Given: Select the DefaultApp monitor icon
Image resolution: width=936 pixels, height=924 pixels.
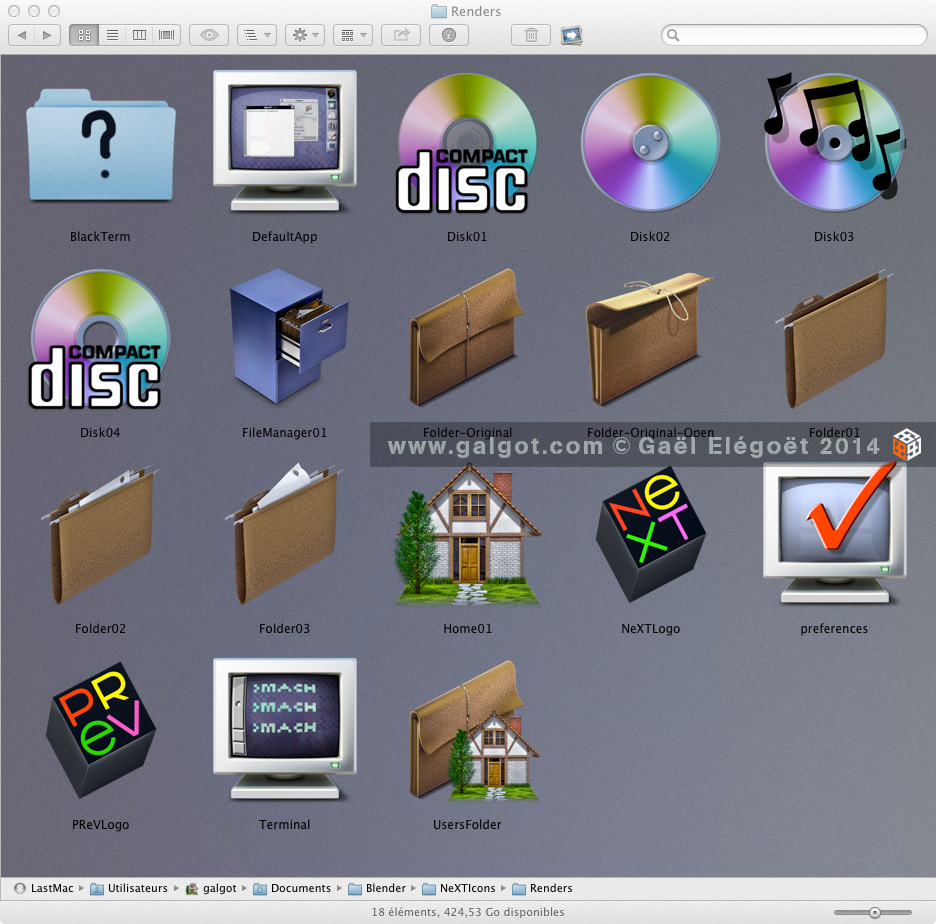Looking at the screenshot, I should coord(284,140).
